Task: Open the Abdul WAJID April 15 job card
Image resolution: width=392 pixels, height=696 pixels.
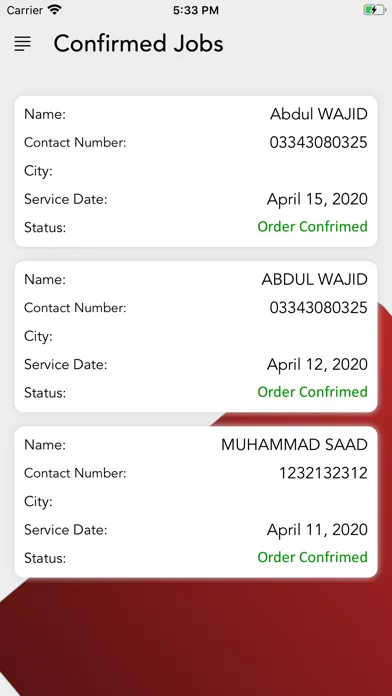Action: tap(196, 171)
